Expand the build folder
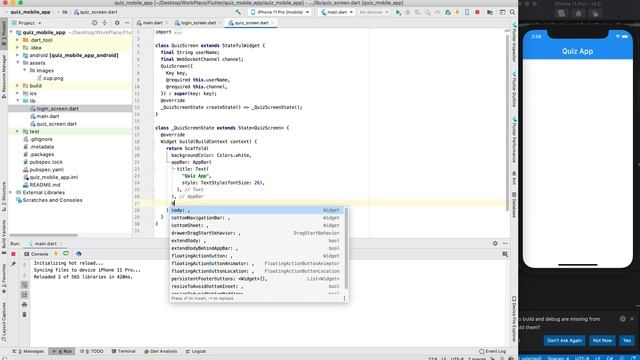The height and width of the screenshot is (360, 640). point(18,86)
